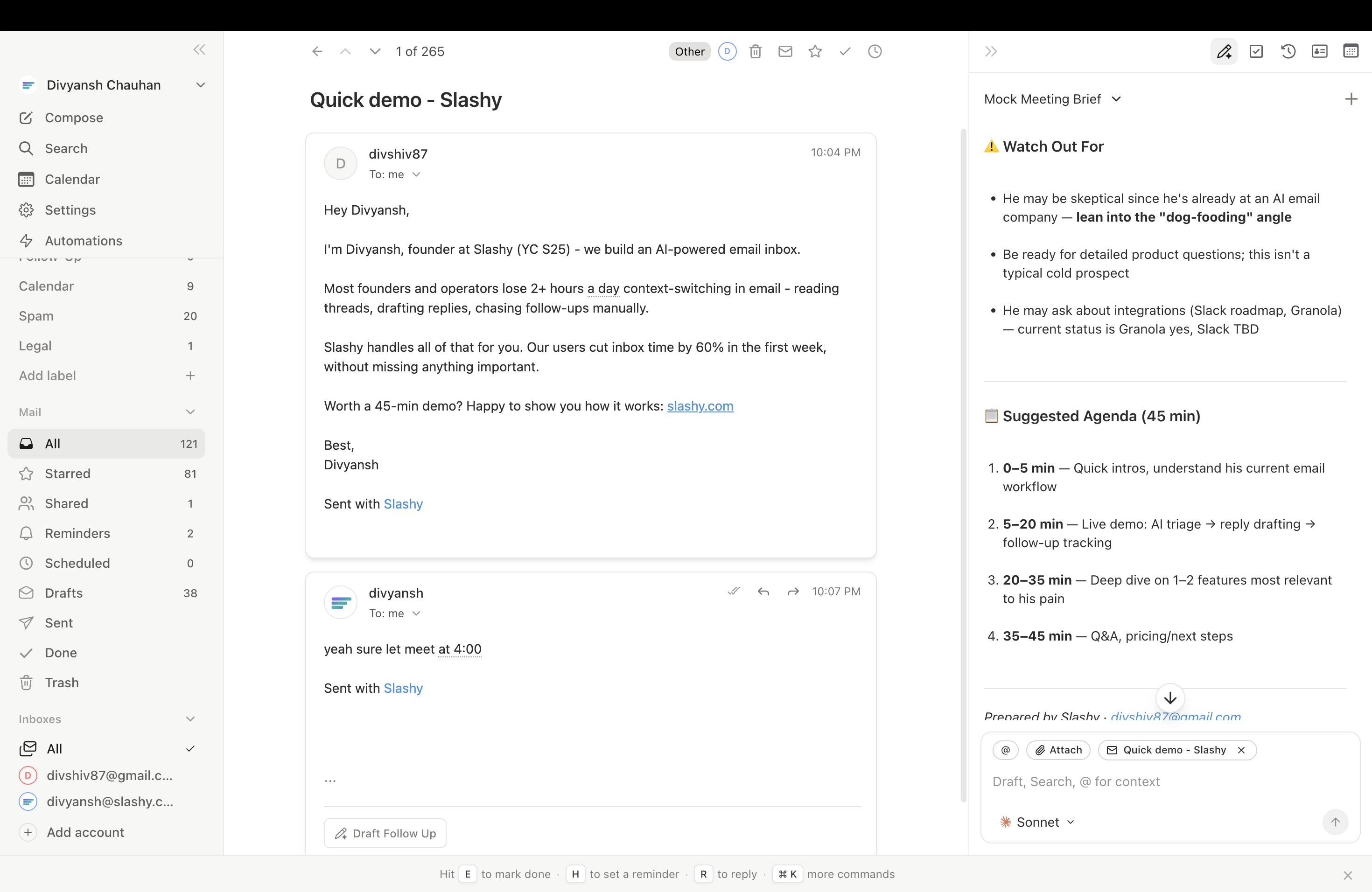This screenshot has width=1372, height=892.
Task: Open the Other category label
Action: click(x=689, y=52)
